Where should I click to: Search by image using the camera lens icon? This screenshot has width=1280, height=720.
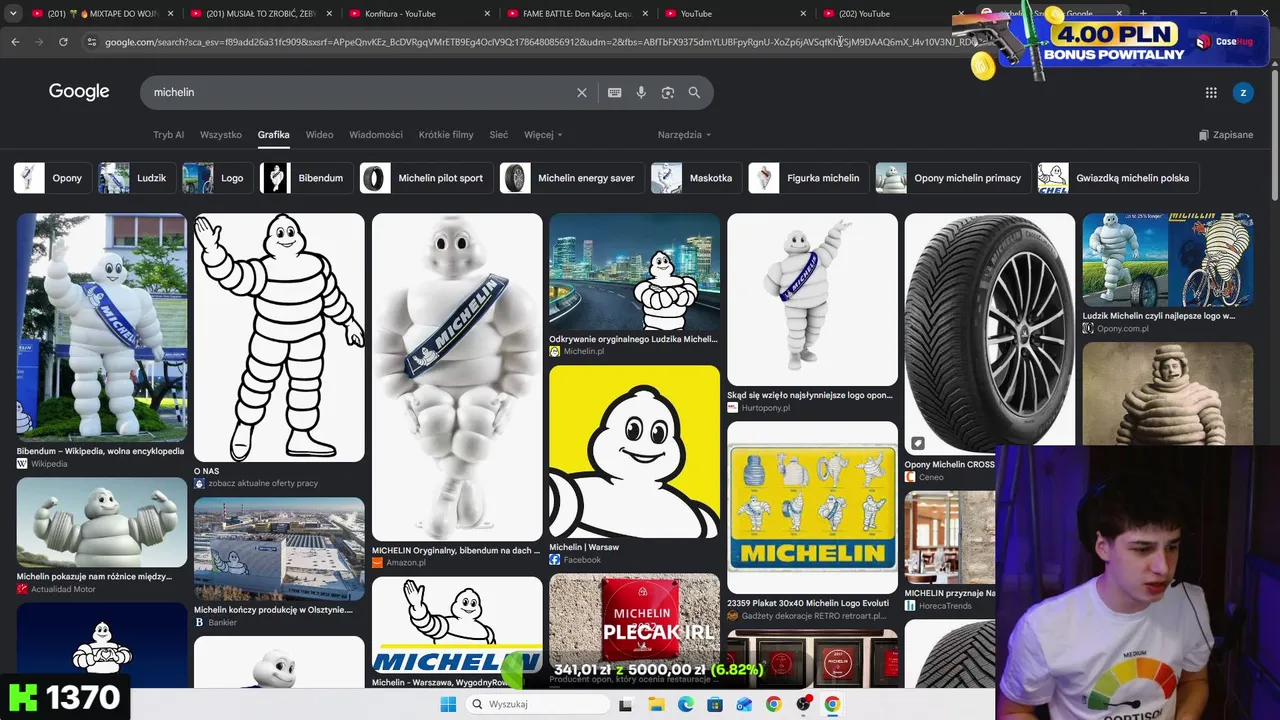(668, 92)
